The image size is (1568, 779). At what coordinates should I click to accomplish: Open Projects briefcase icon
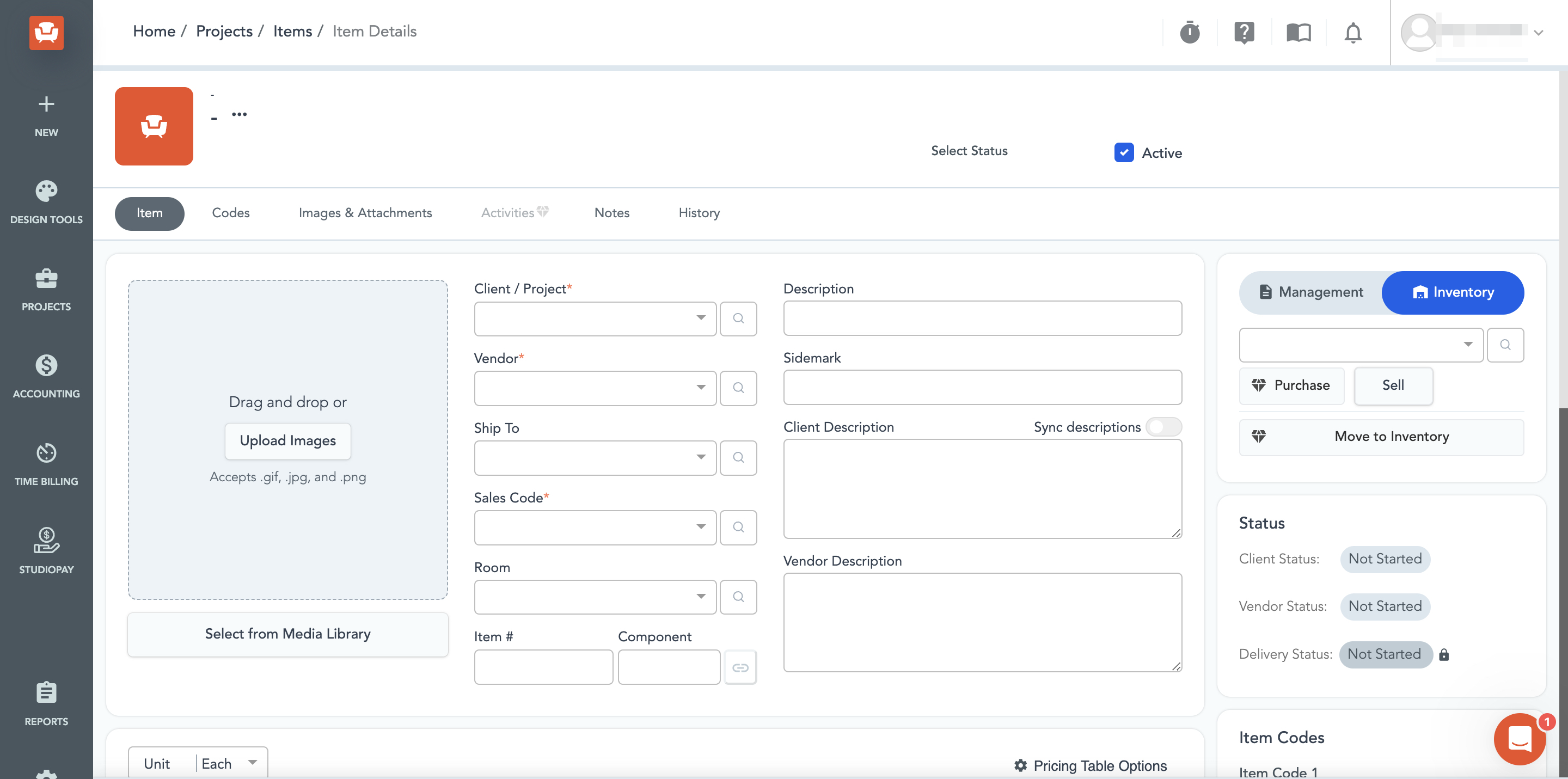[x=46, y=279]
